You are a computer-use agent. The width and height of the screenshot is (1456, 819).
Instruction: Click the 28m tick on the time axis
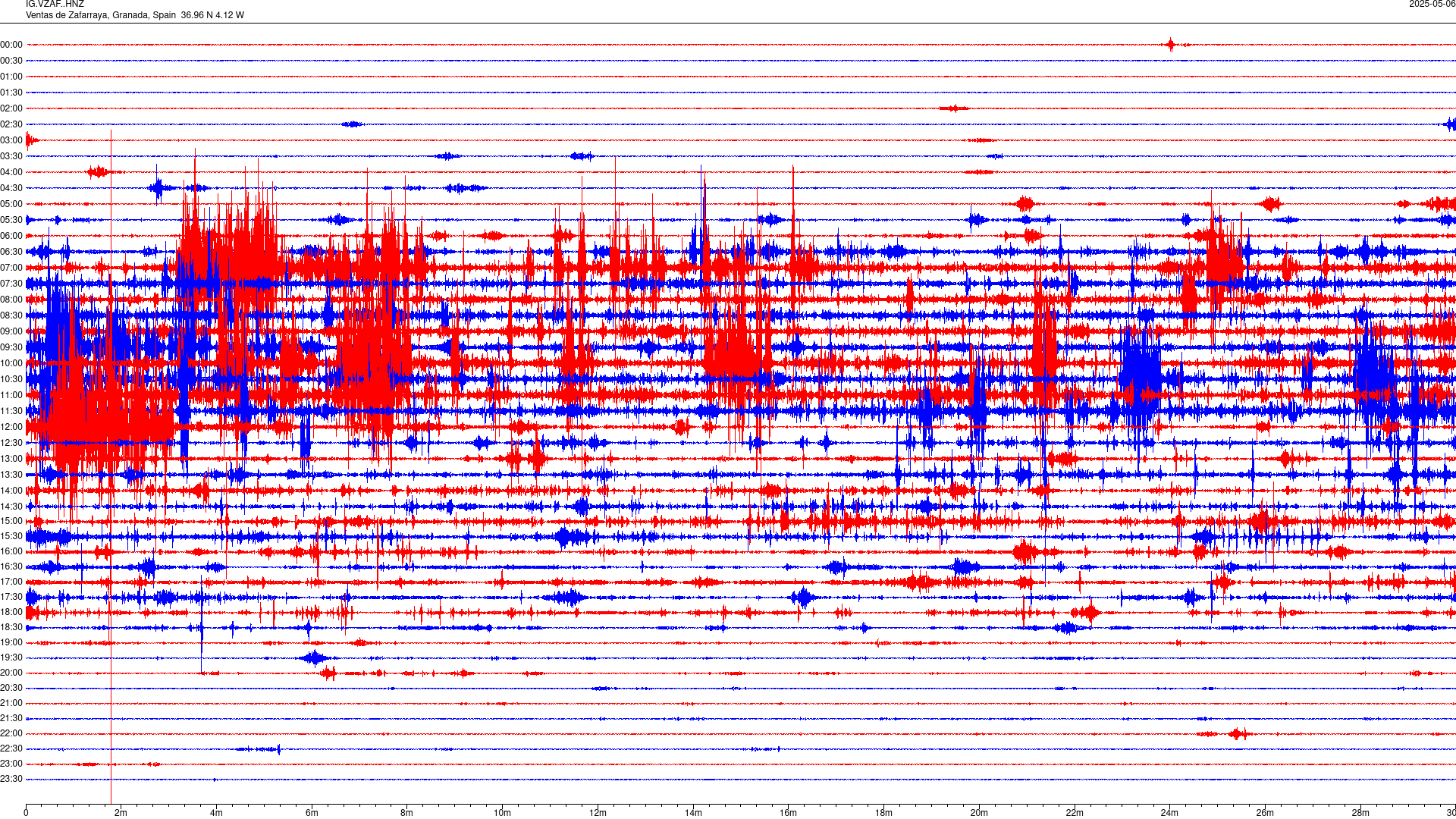click(1360, 813)
